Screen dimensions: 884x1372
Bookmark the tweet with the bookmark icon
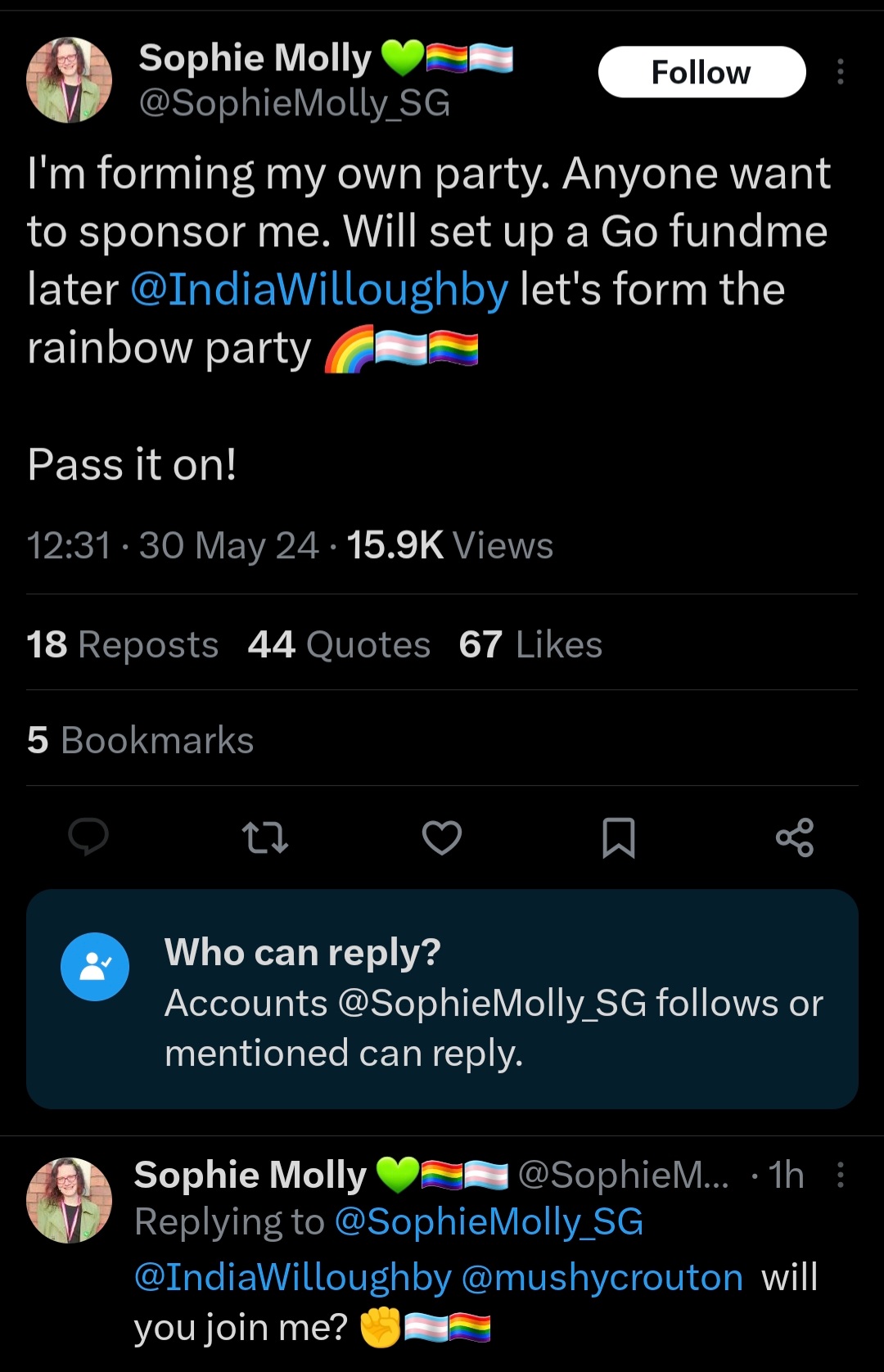coord(618,837)
